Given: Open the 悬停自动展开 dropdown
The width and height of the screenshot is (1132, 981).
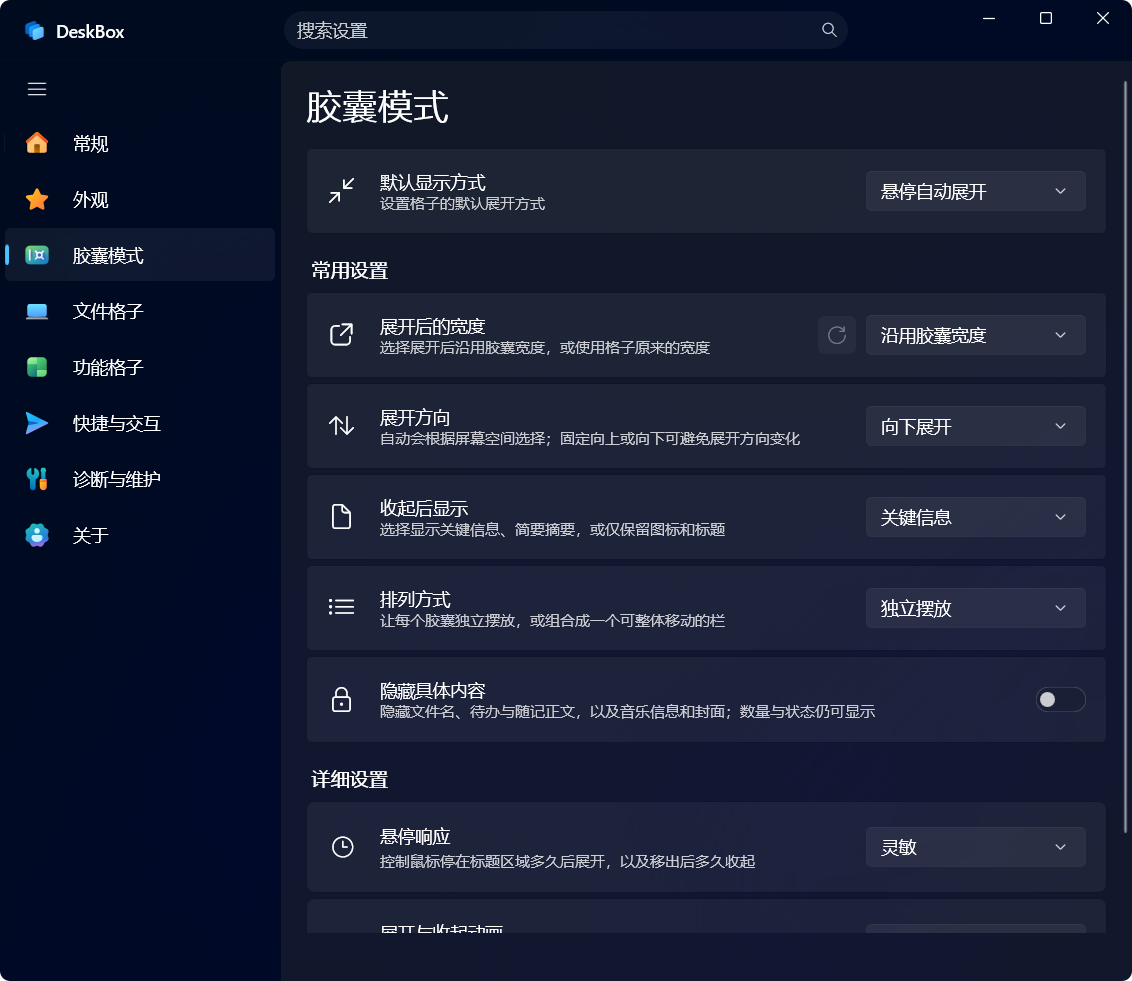Looking at the screenshot, I should tap(975, 191).
